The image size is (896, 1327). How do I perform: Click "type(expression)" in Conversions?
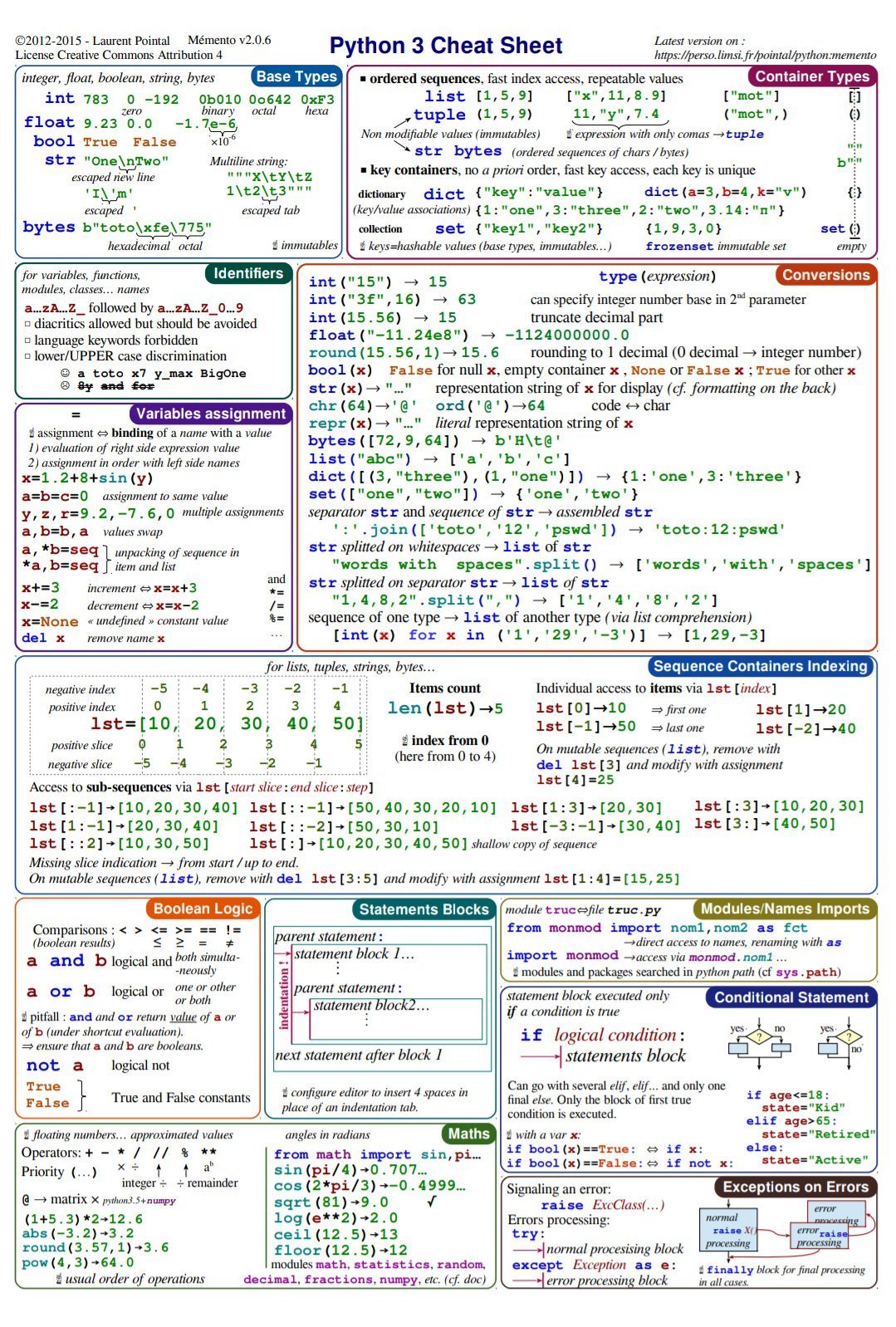[657, 277]
